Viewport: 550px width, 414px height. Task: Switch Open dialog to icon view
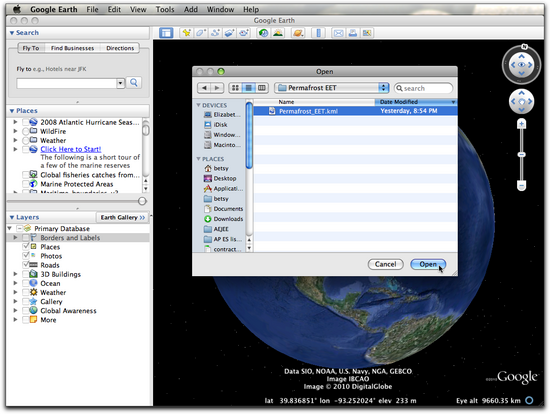point(235,88)
